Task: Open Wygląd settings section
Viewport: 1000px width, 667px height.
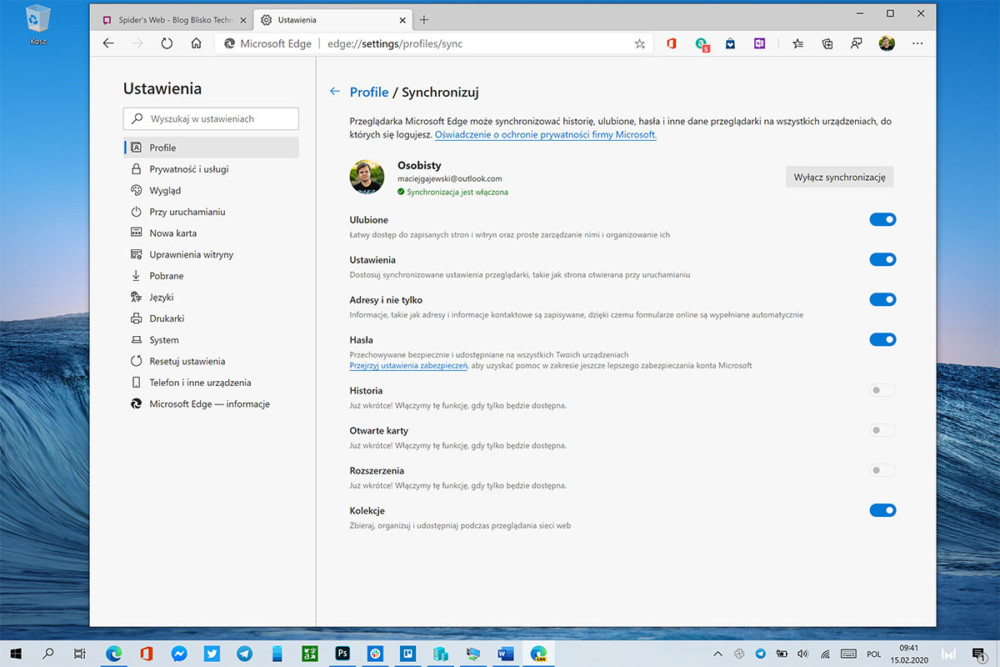Action: coord(211,190)
